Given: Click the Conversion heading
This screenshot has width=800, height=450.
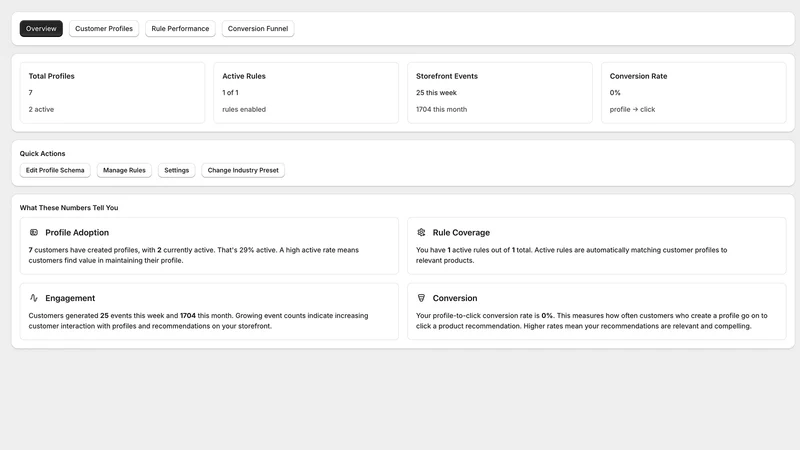Looking at the screenshot, I should [x=455, y=298].
